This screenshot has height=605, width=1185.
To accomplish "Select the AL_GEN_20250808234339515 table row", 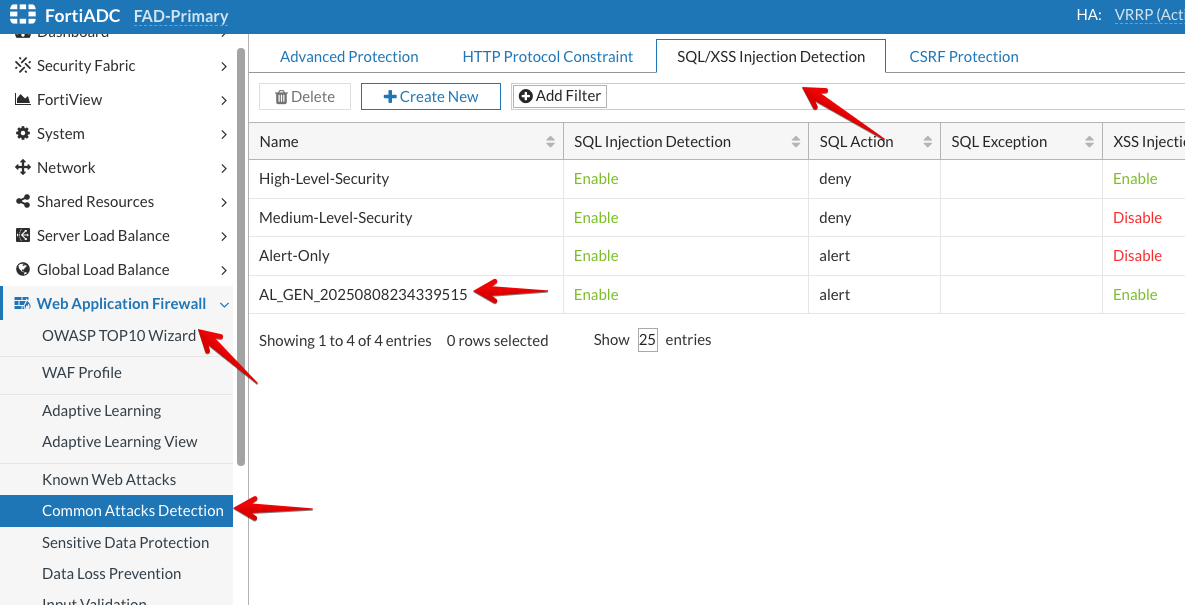I will point(363,295).
